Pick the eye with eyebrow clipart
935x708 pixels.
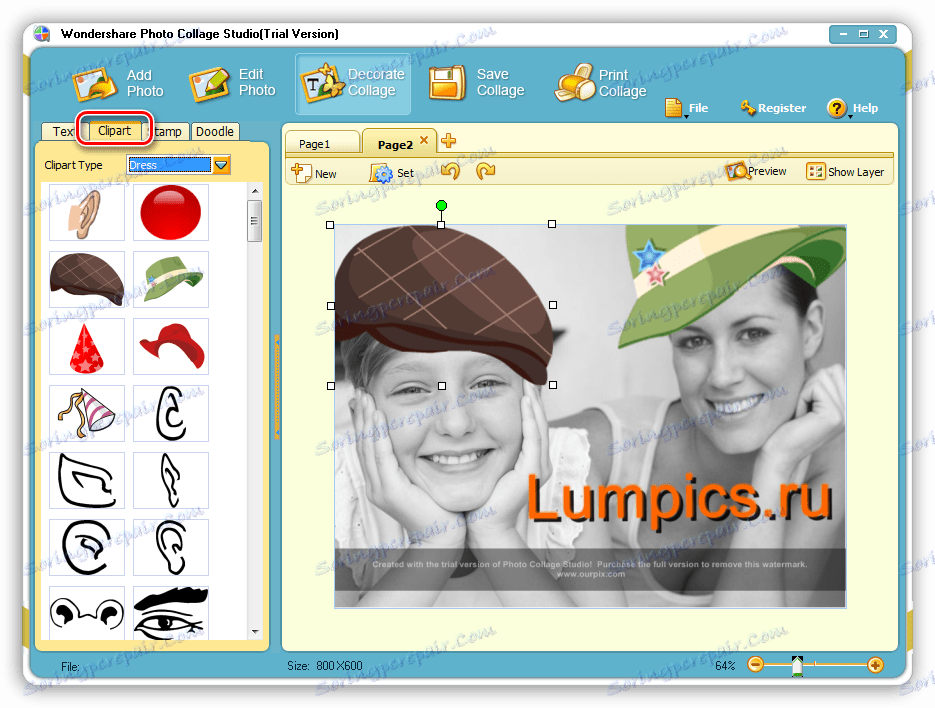[x=171, y=613]
